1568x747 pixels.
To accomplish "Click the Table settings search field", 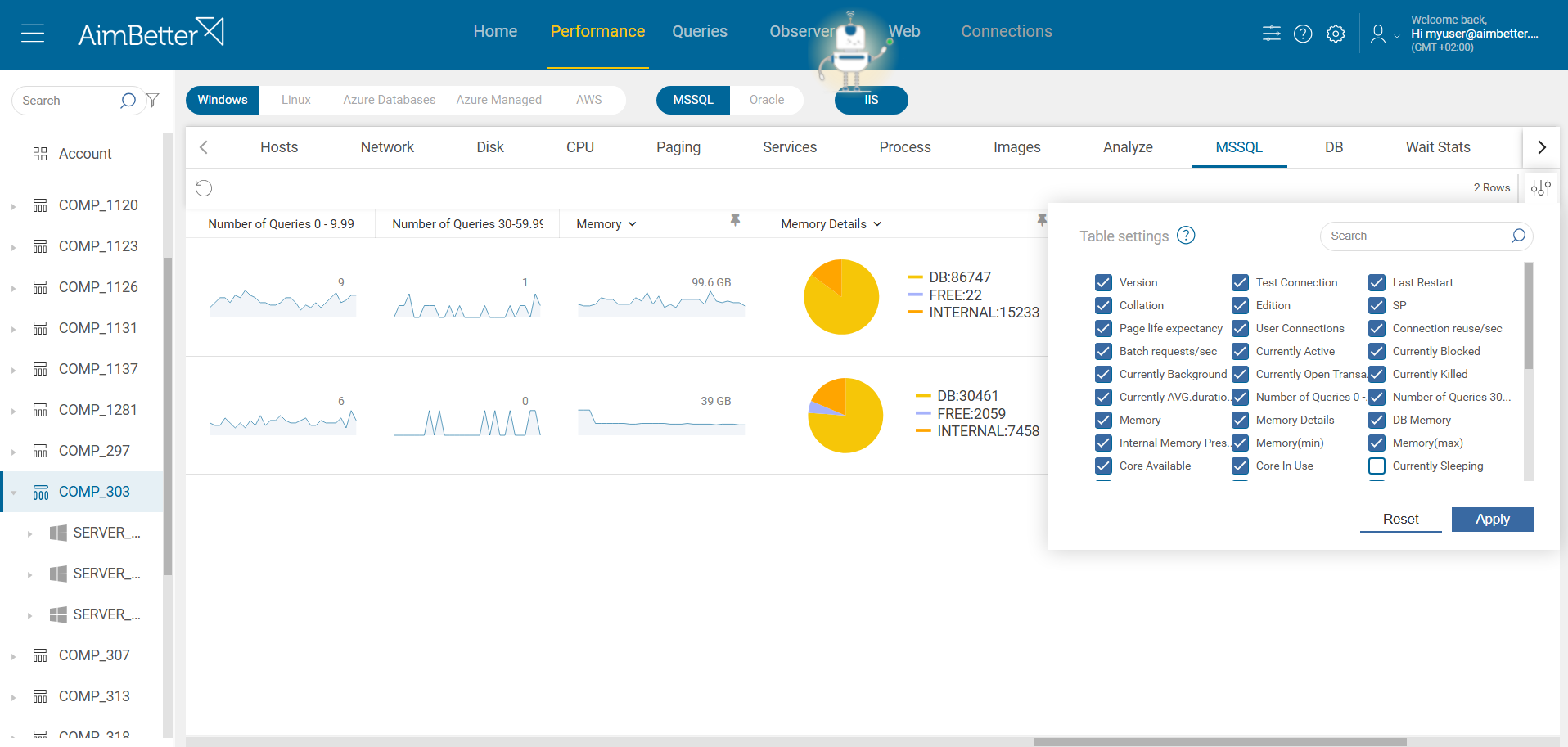I will (x=1426, y=236).
